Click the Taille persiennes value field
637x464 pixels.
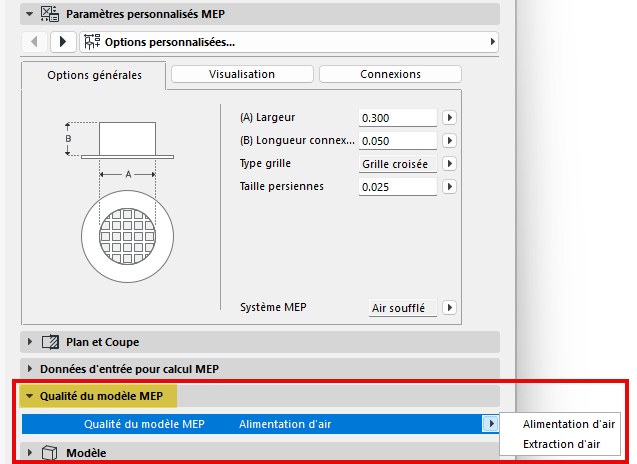[398, 187]
